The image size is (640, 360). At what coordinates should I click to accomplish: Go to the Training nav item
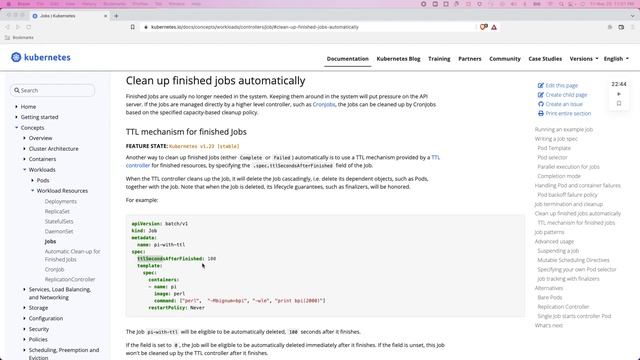point(439,59)
